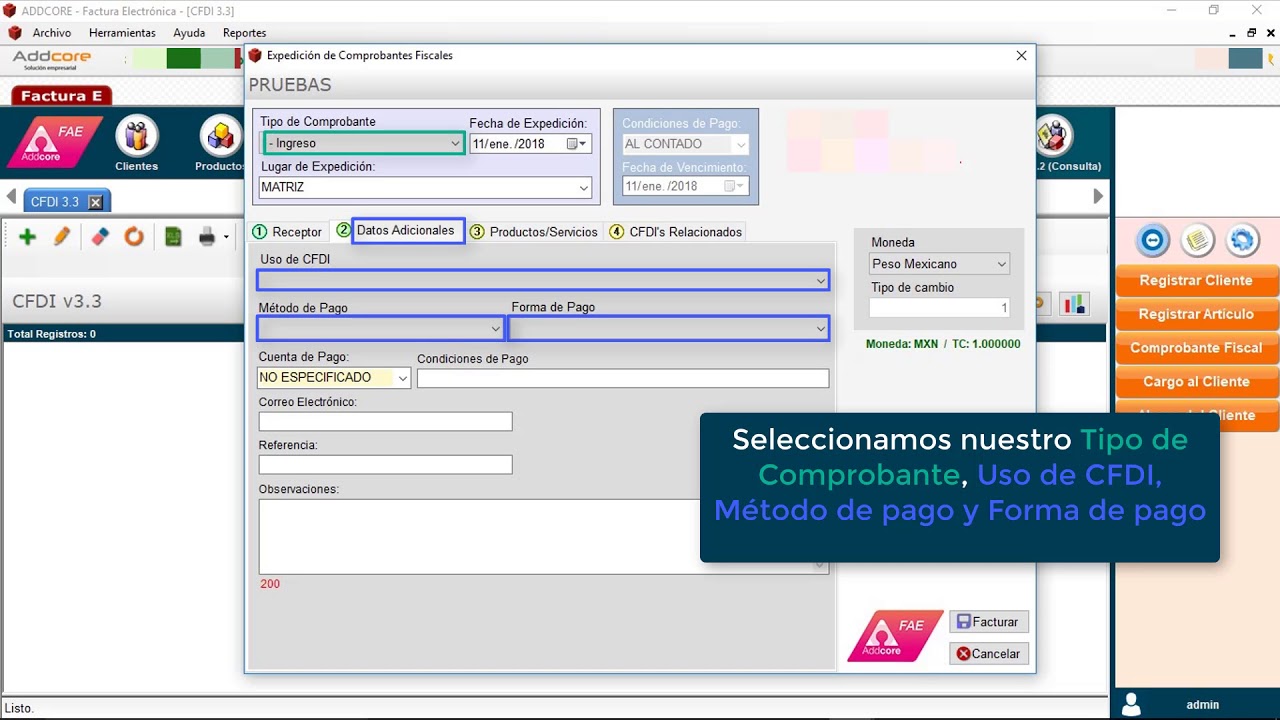Open the Clientes module icon

(x=137, y=137)
